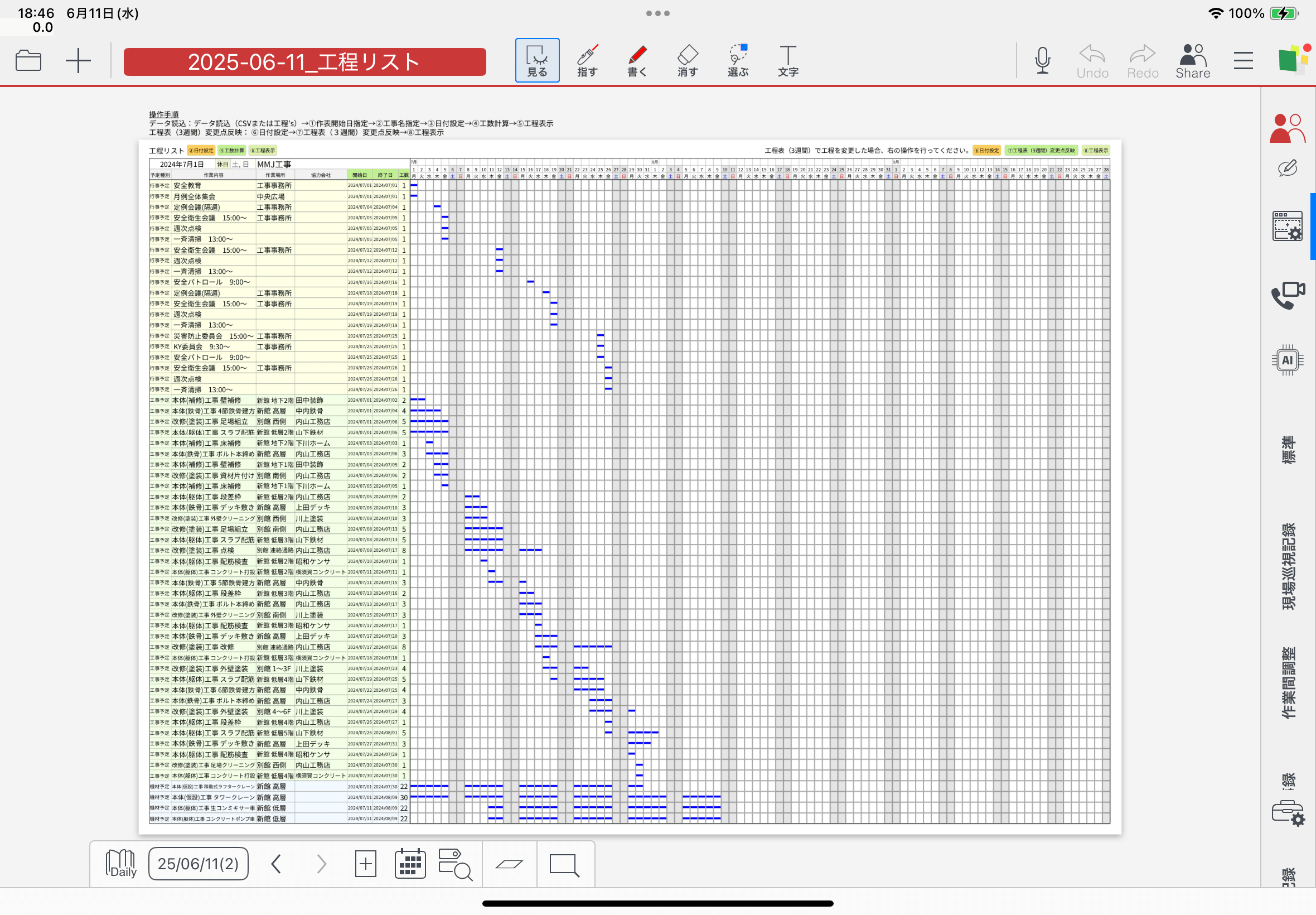This screenshot has width=1316, height=915.
Task: Toggle the pen visibility eye icon
Action: point(1287,168)
